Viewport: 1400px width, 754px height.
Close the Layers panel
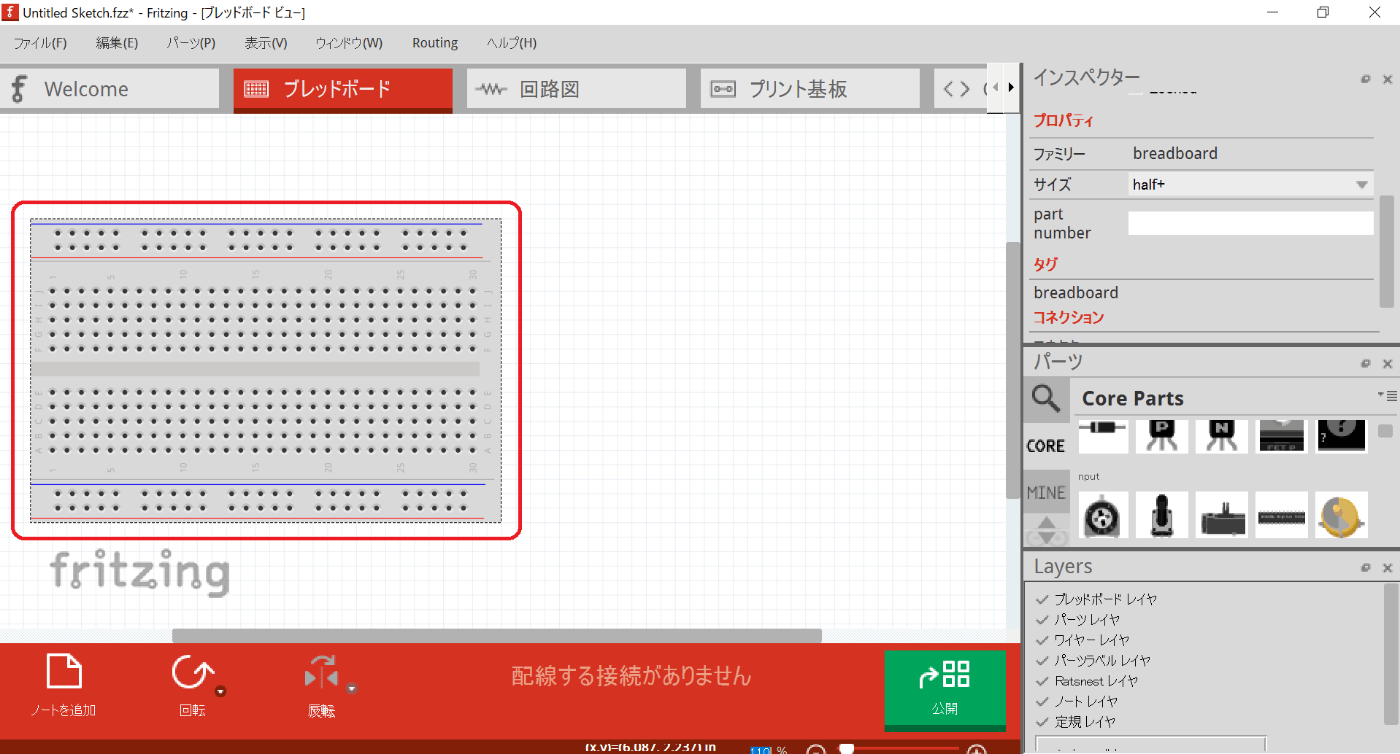[x=1387, y=567]
